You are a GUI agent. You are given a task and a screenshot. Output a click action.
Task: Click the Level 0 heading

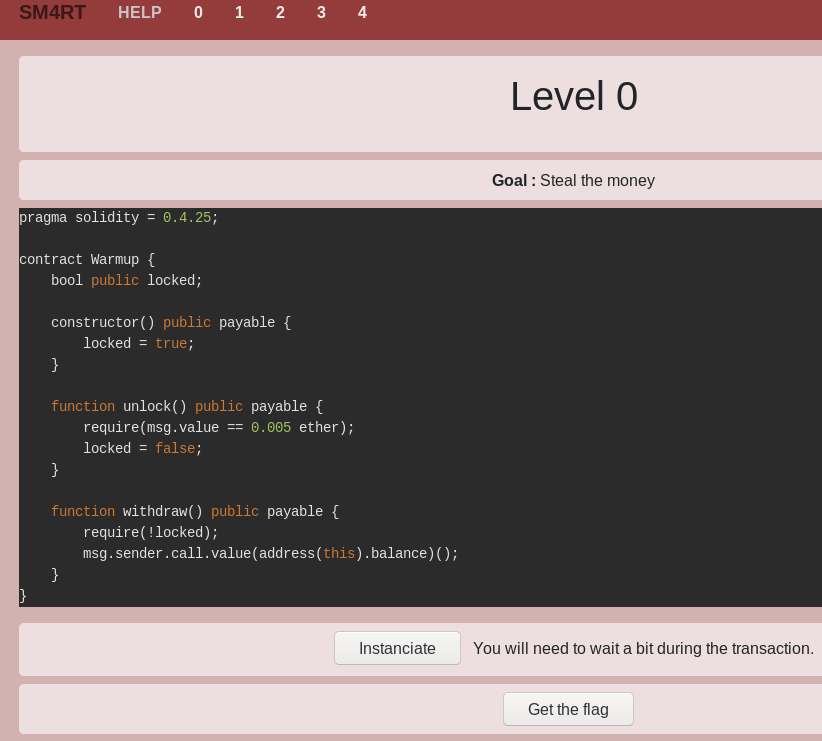(573, 97)
